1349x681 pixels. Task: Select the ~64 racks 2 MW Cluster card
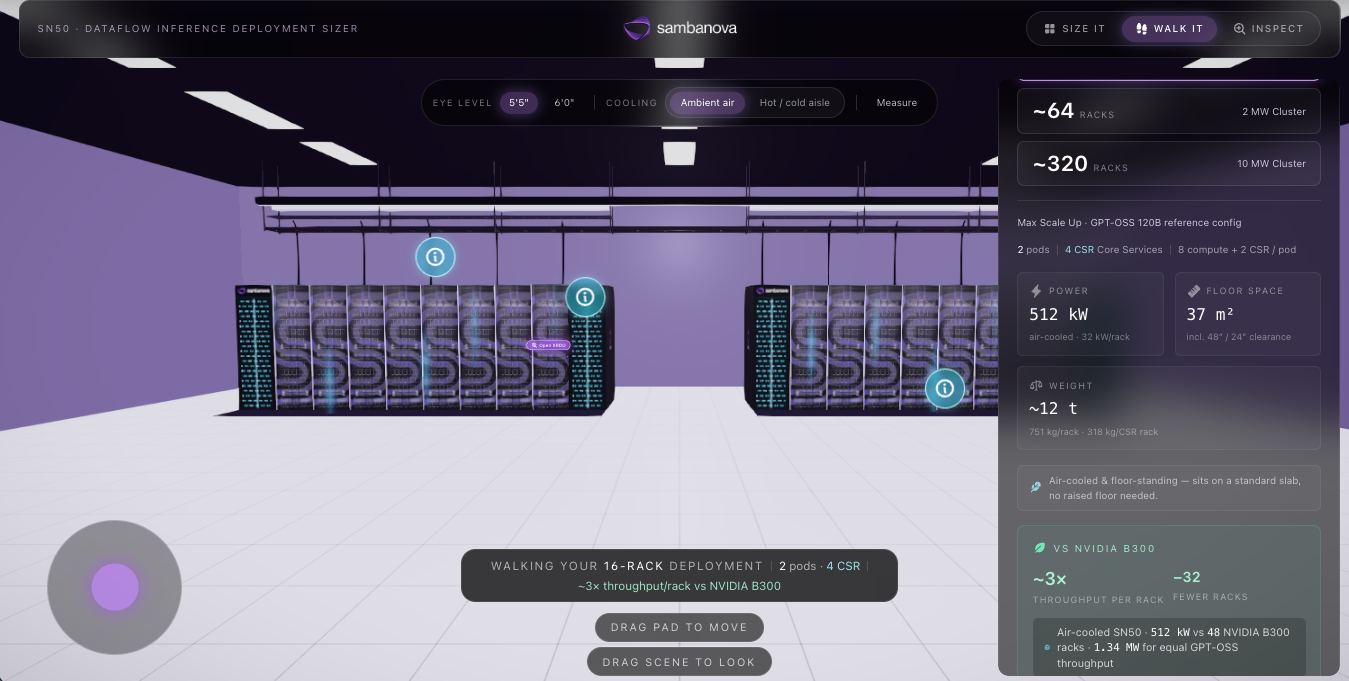coord(1169,111)
